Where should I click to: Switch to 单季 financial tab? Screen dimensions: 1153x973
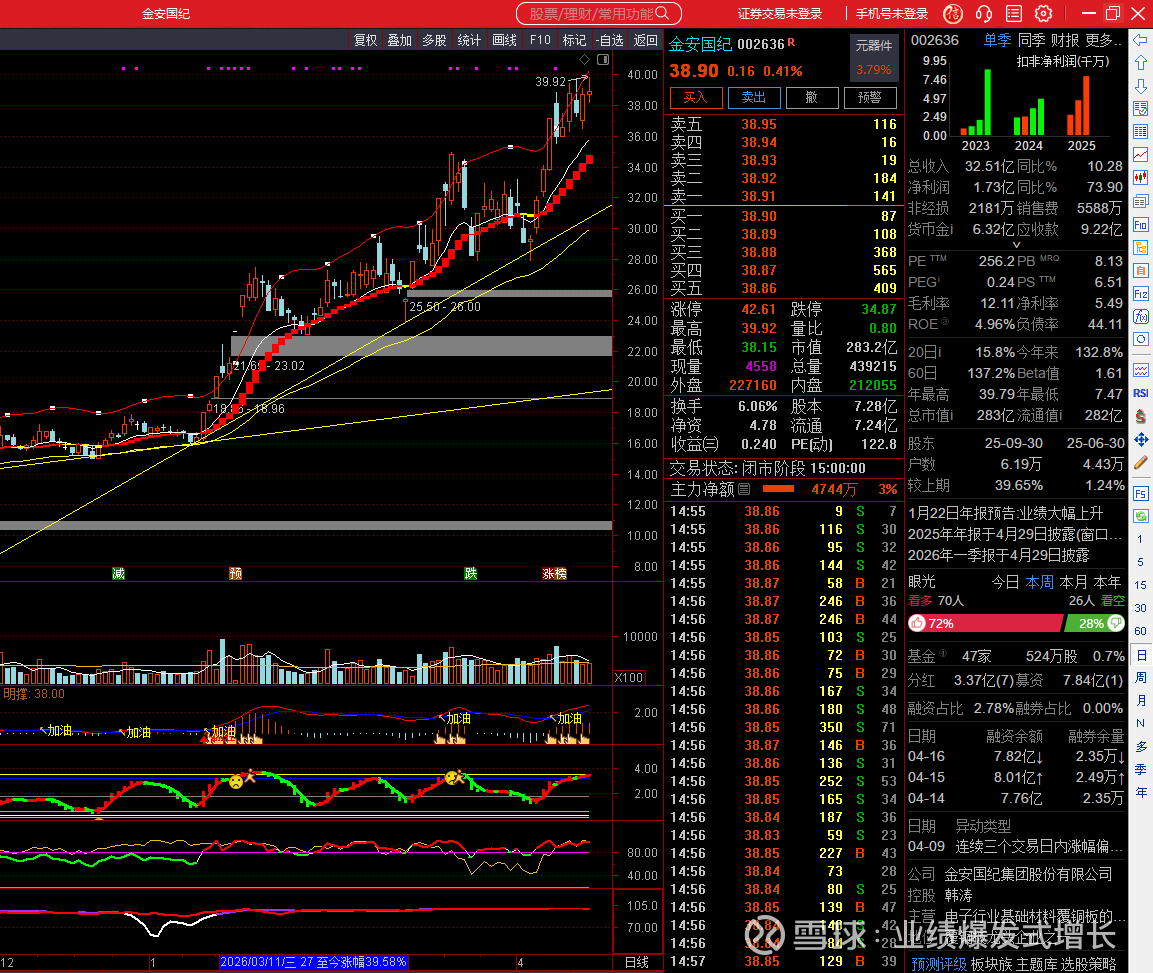tap(997, 40)
